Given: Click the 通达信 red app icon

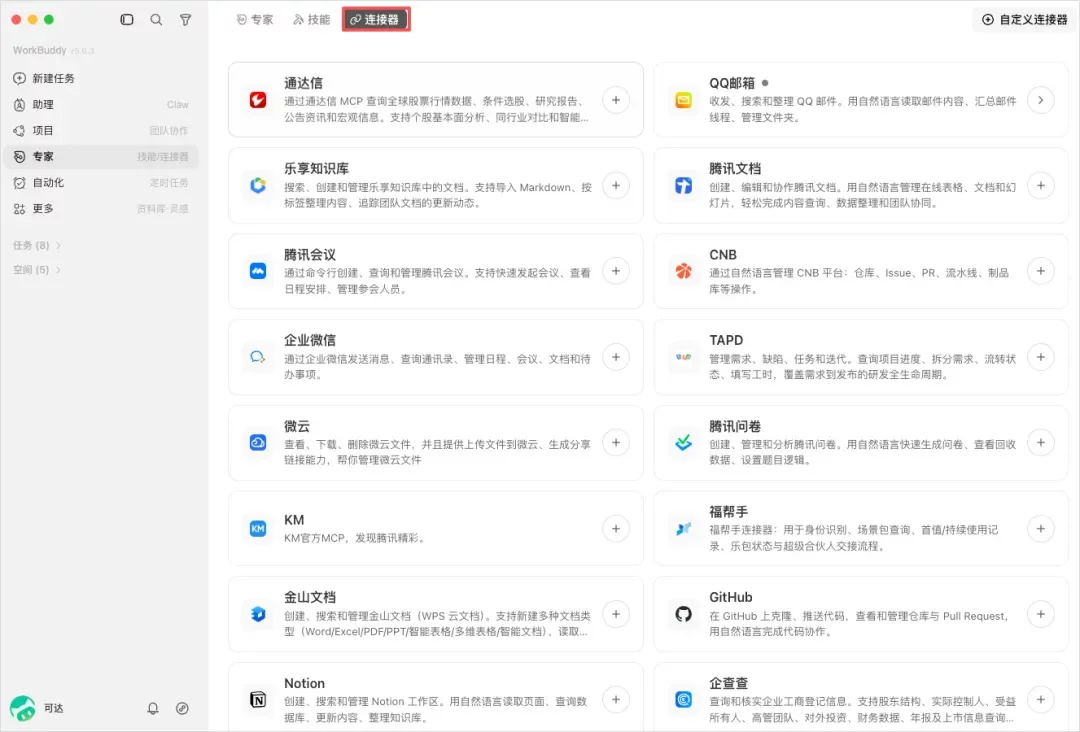Looking at the screenshot, I should point(258,100).
